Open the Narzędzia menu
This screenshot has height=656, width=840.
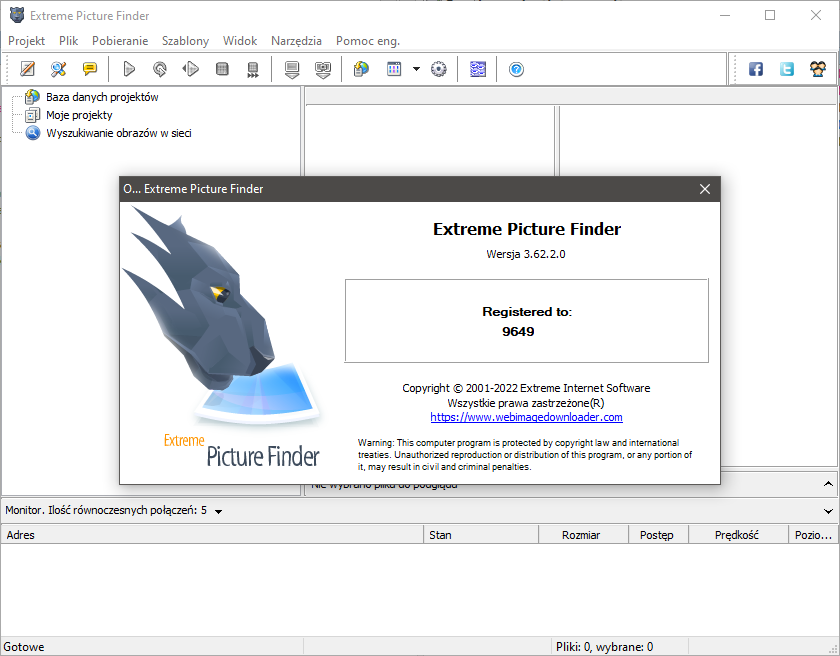pos(296,41)
